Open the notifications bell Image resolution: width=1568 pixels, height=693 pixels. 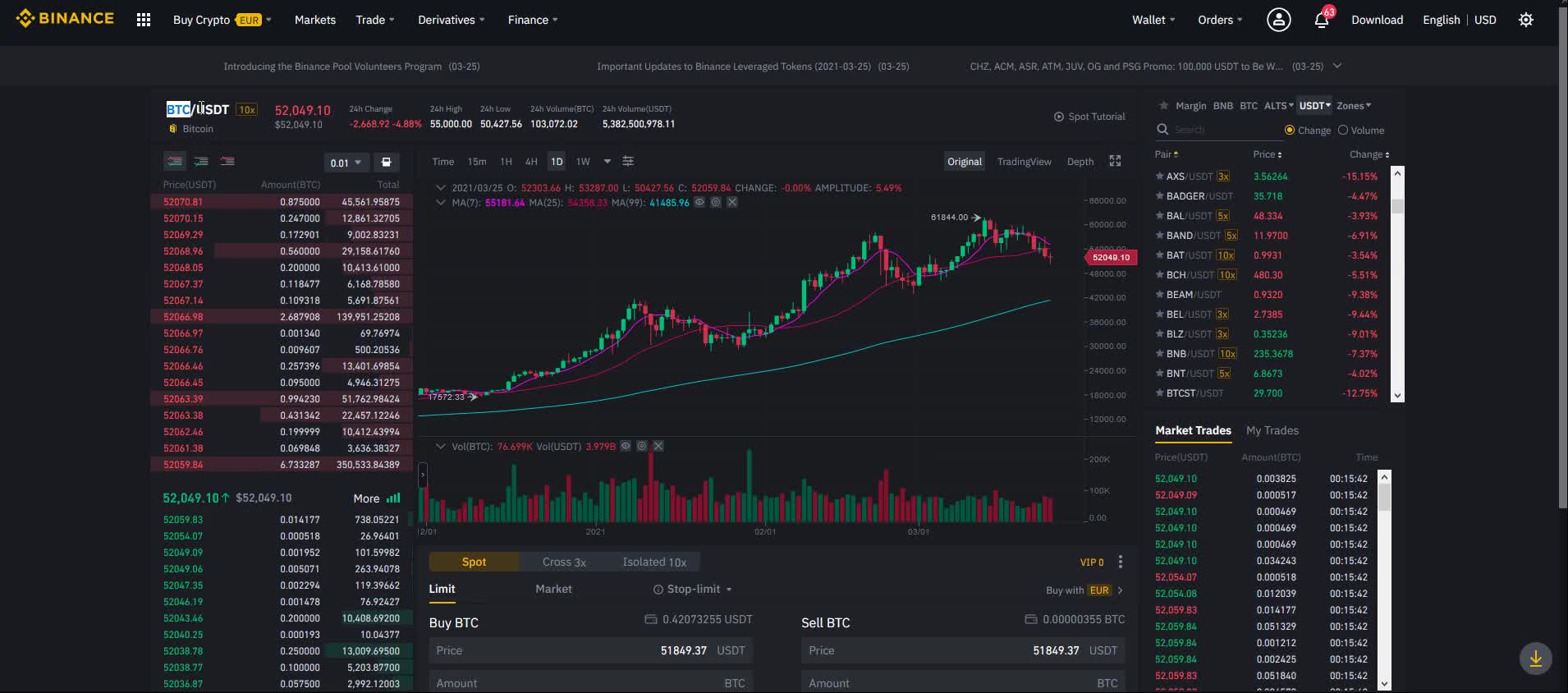[1322, 20]
